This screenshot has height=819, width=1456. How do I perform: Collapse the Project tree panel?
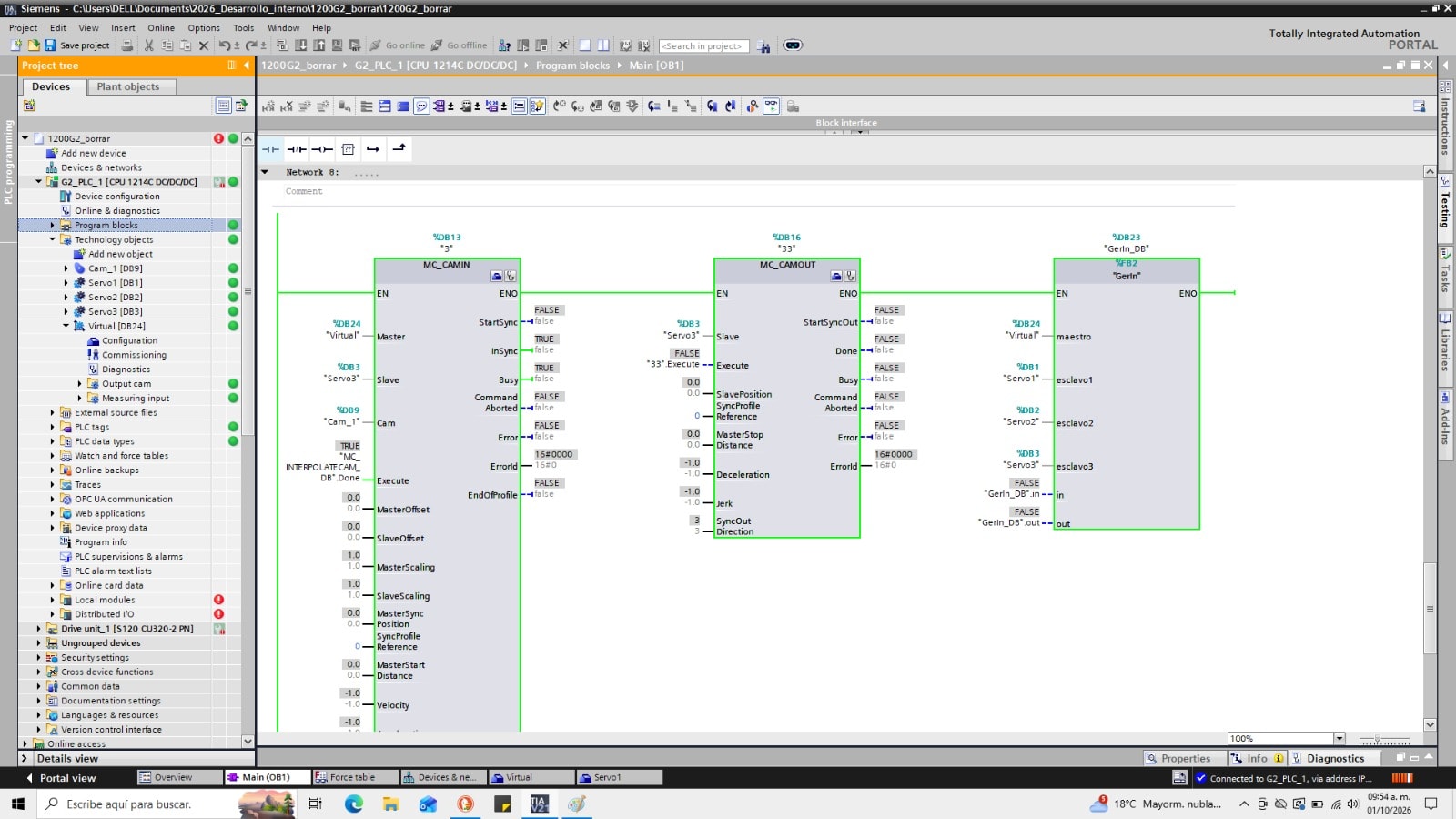pyautogui.click(x=246, y=66)
